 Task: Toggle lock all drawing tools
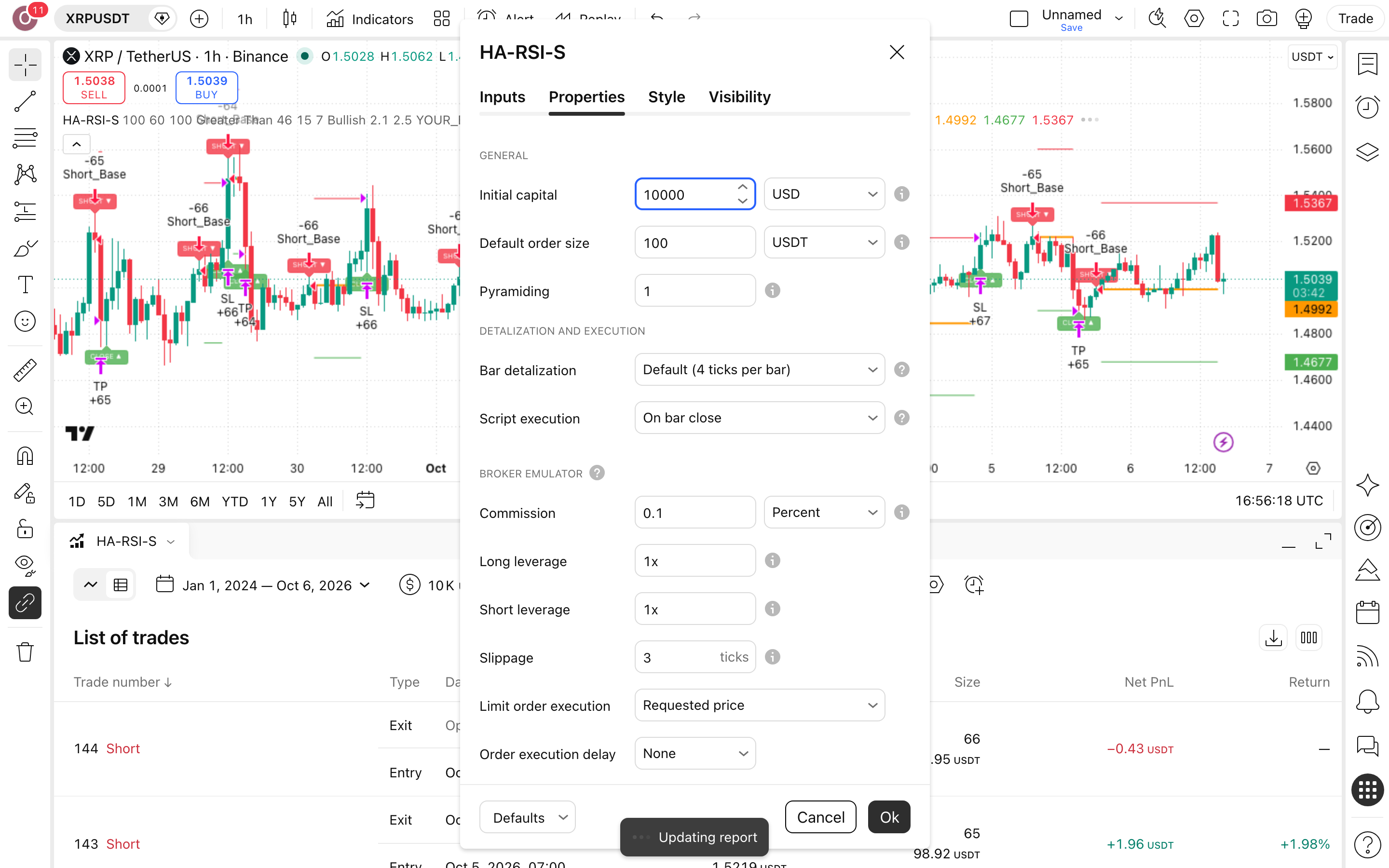coord(25,529)
